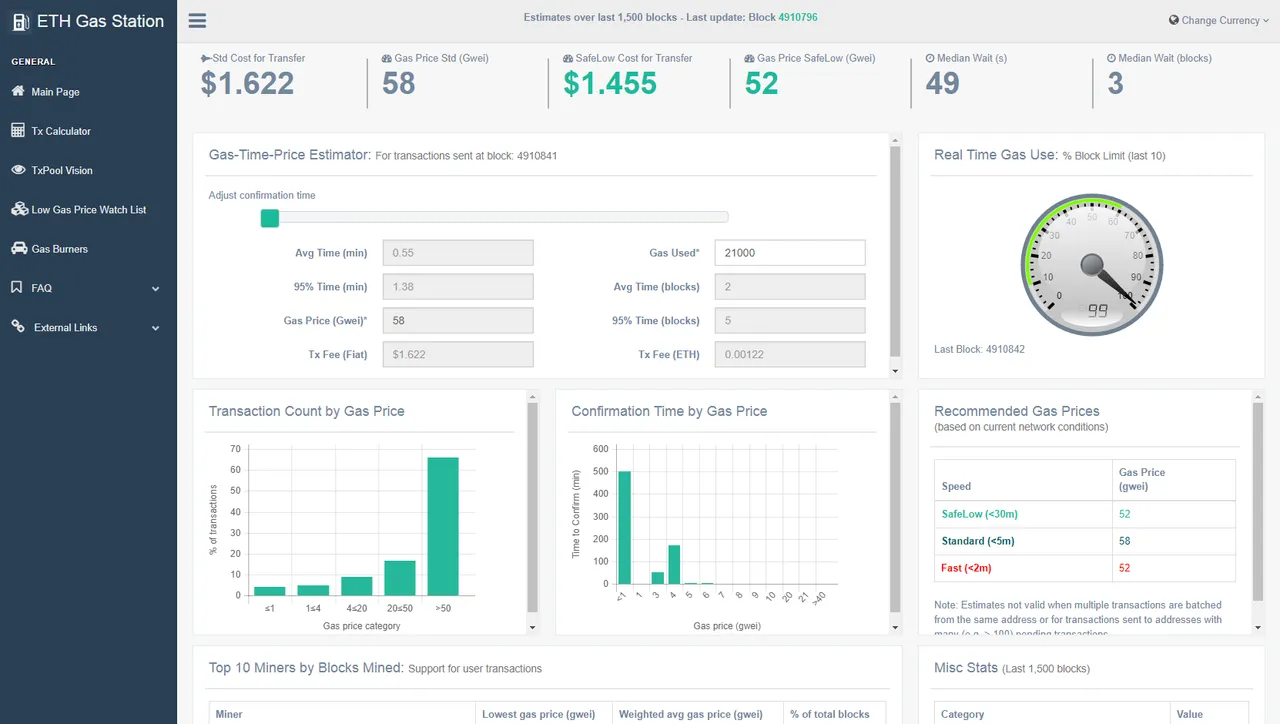Click the chain link icon beside External Links
The image size is (1280, 724).
18,326
